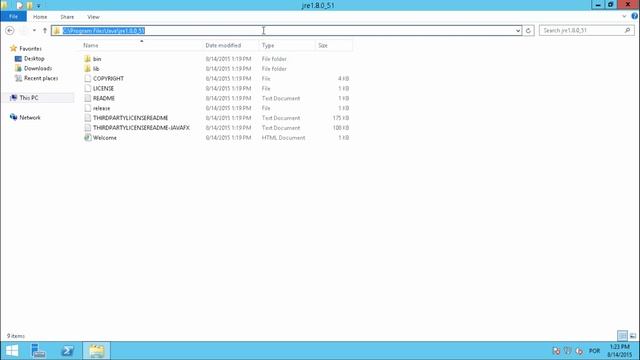This screenshot has height=360, width=640.
Task: Select Network in the navigation pane
Action: [x=25, y=117]
